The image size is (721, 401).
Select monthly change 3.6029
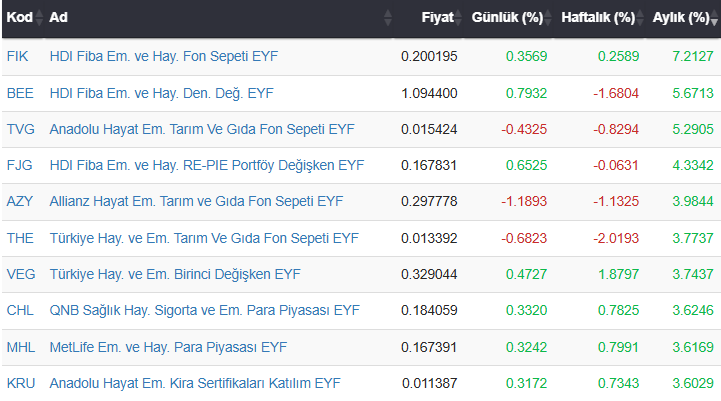[693, 383]
